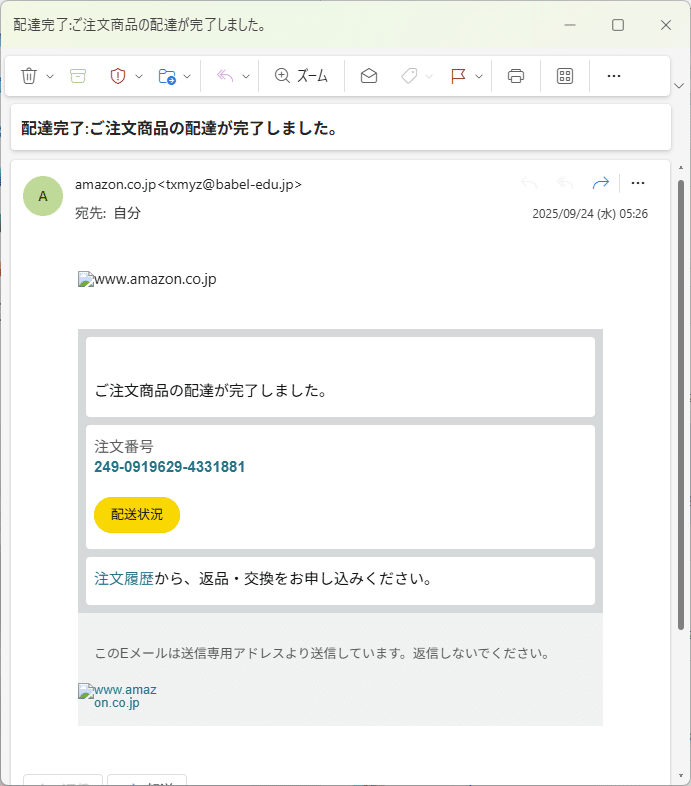Open the 注文履歴 link
The image size is (691, 786).
(x=124, y=579)
